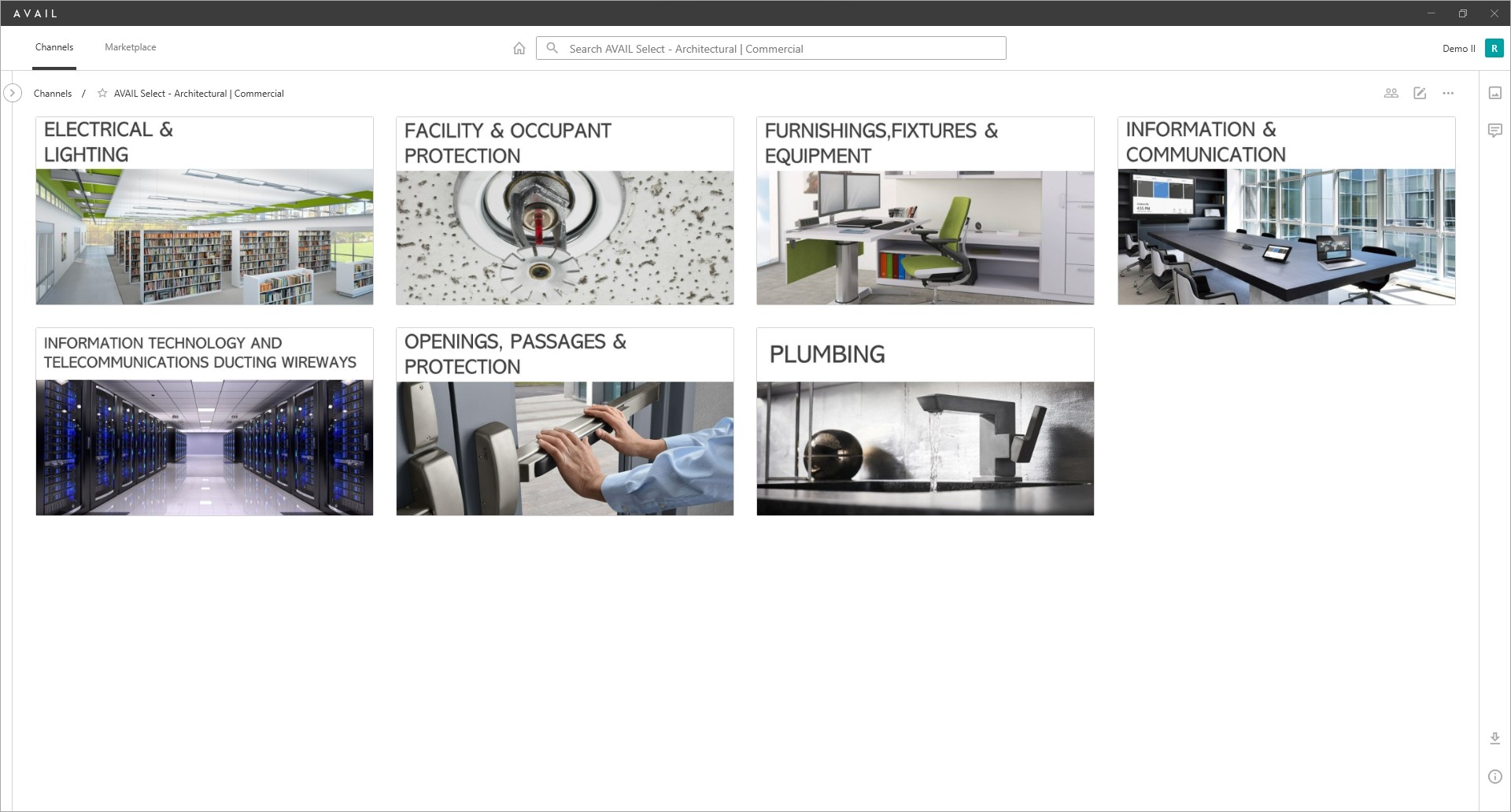Open the Facility & Occupant Protection tile
This screenshot has width=1511, height=812.
[x=565, y=211]
